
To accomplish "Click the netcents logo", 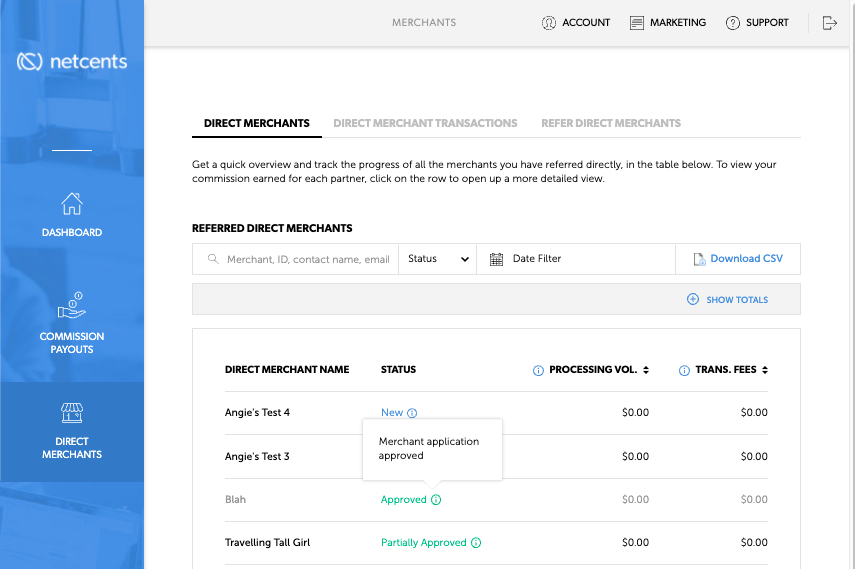I will tap(71, 61).
